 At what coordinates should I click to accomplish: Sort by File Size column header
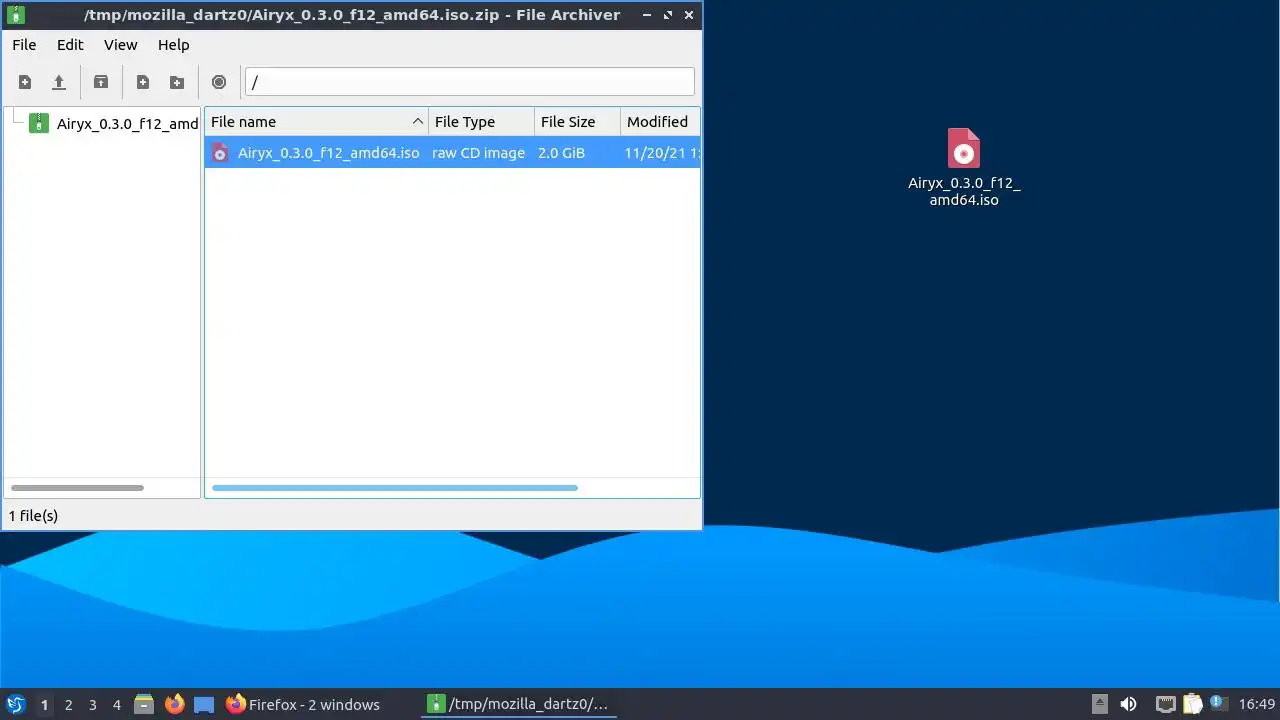pyautogui.click(x=577, y=122)
